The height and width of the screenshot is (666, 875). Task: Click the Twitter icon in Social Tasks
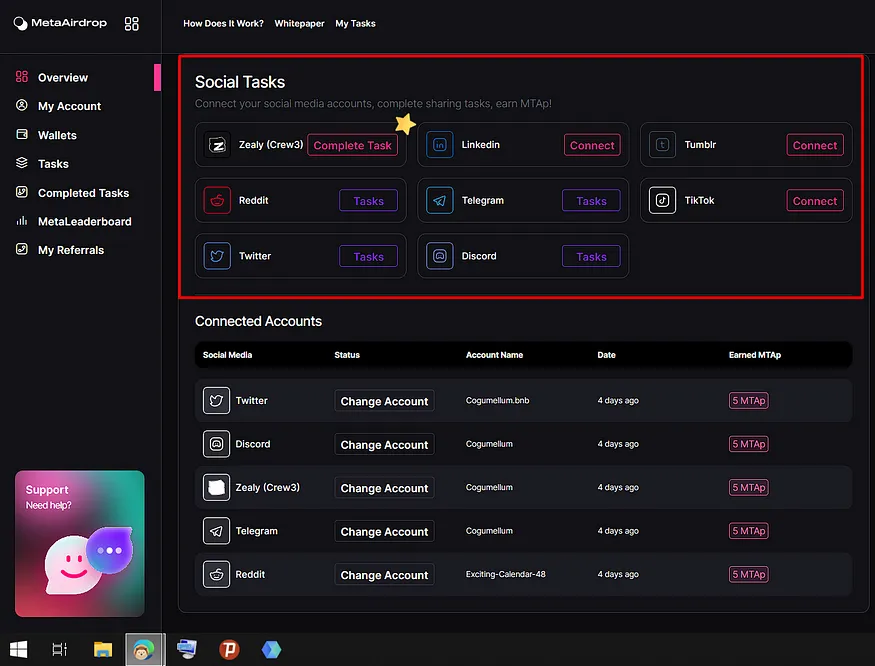[217, 256]
